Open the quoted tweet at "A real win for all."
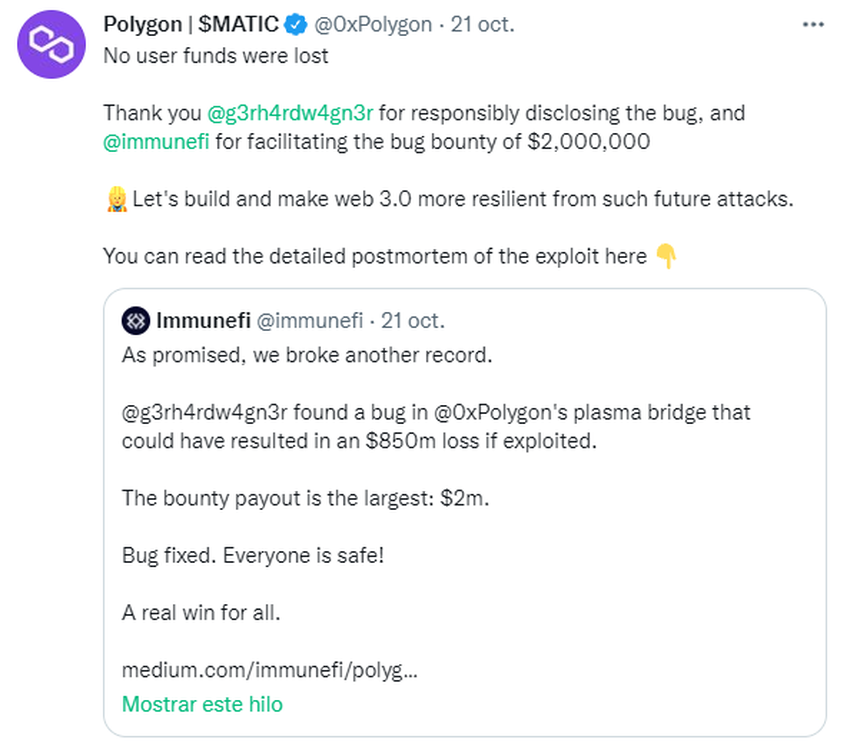The image size is (850, 746). [201, 612]
